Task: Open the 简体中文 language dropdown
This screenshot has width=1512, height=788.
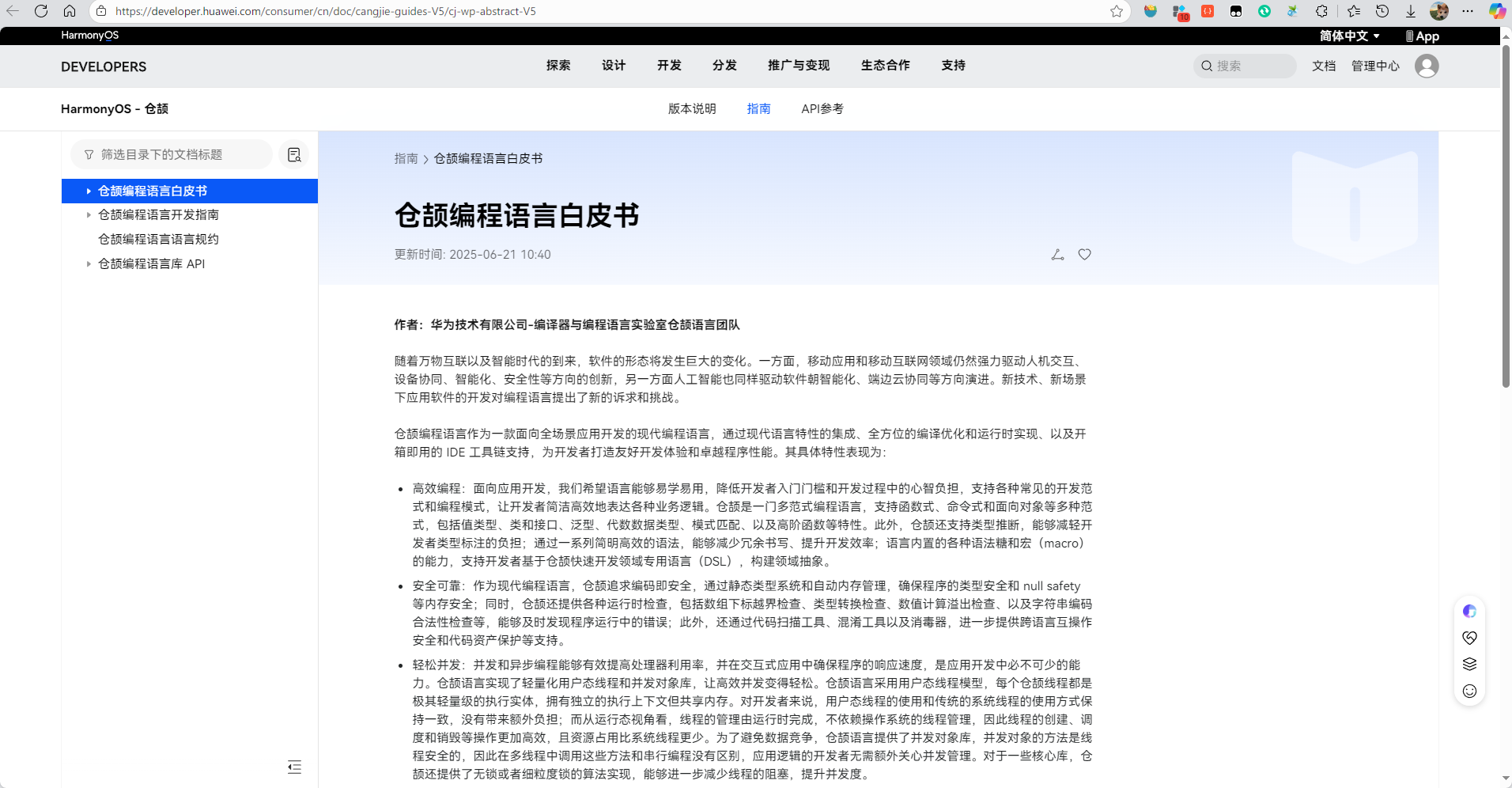Action: pyautogui.click(x=1349, y=36)
